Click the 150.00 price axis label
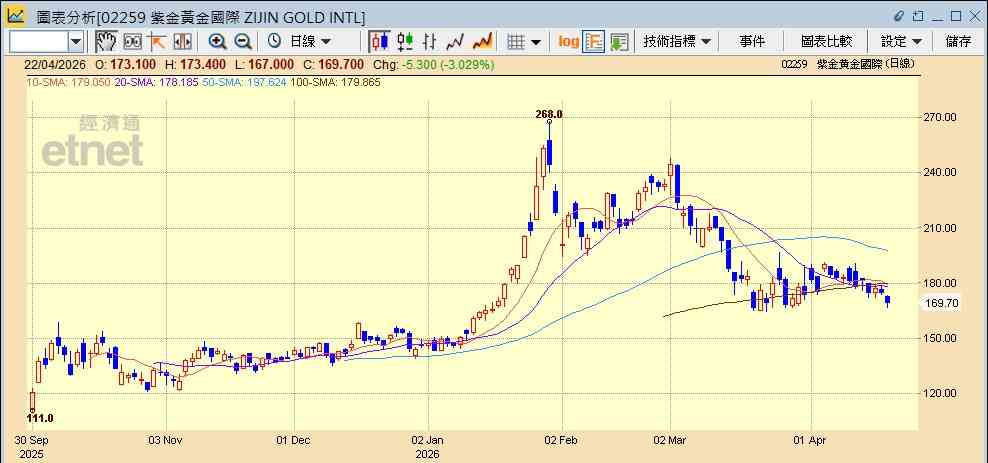This screenshot has height=463, width=988. pos(941,338)
